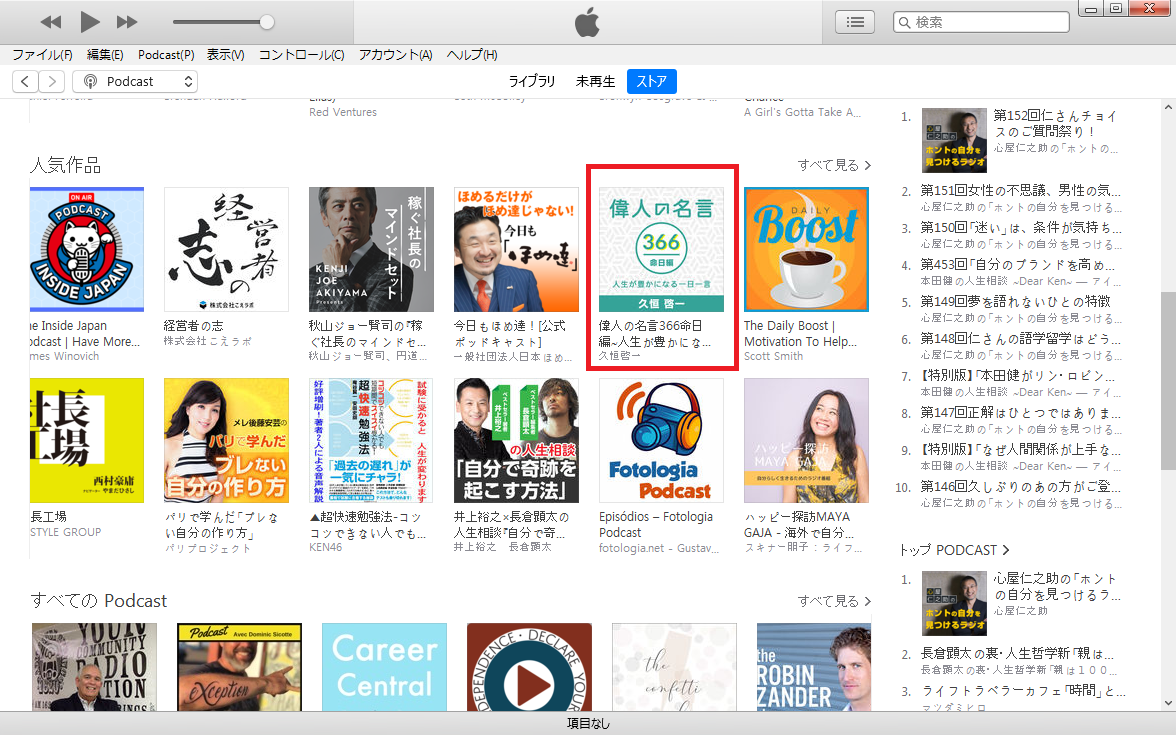Open the Inside Japan podcast artwork
Screen dimensions: 1176x735
[86, 249]
